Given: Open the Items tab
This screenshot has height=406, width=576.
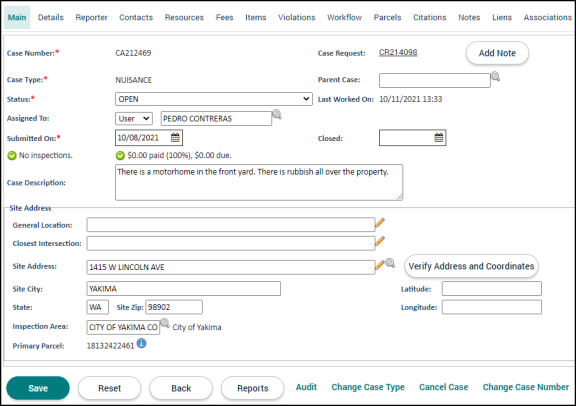Looking at the screenshot, I should pos(256,17).
